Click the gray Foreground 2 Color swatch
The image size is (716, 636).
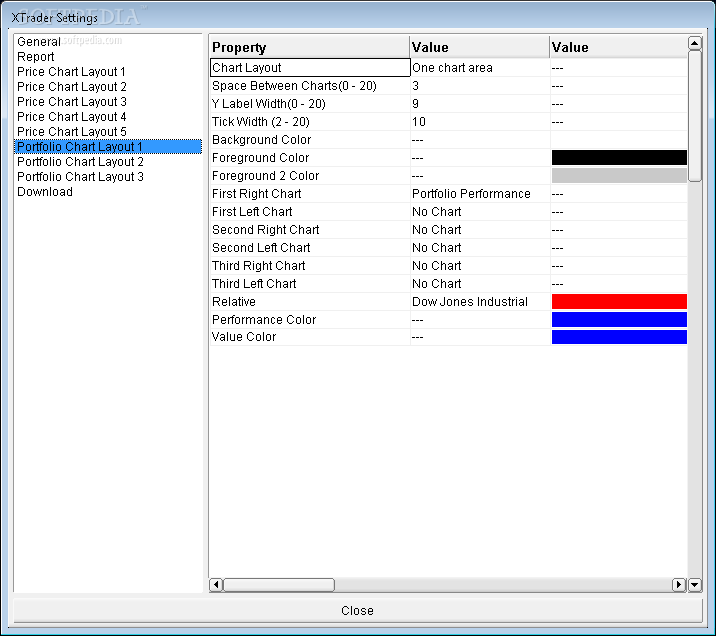click(x=619, y=175)
